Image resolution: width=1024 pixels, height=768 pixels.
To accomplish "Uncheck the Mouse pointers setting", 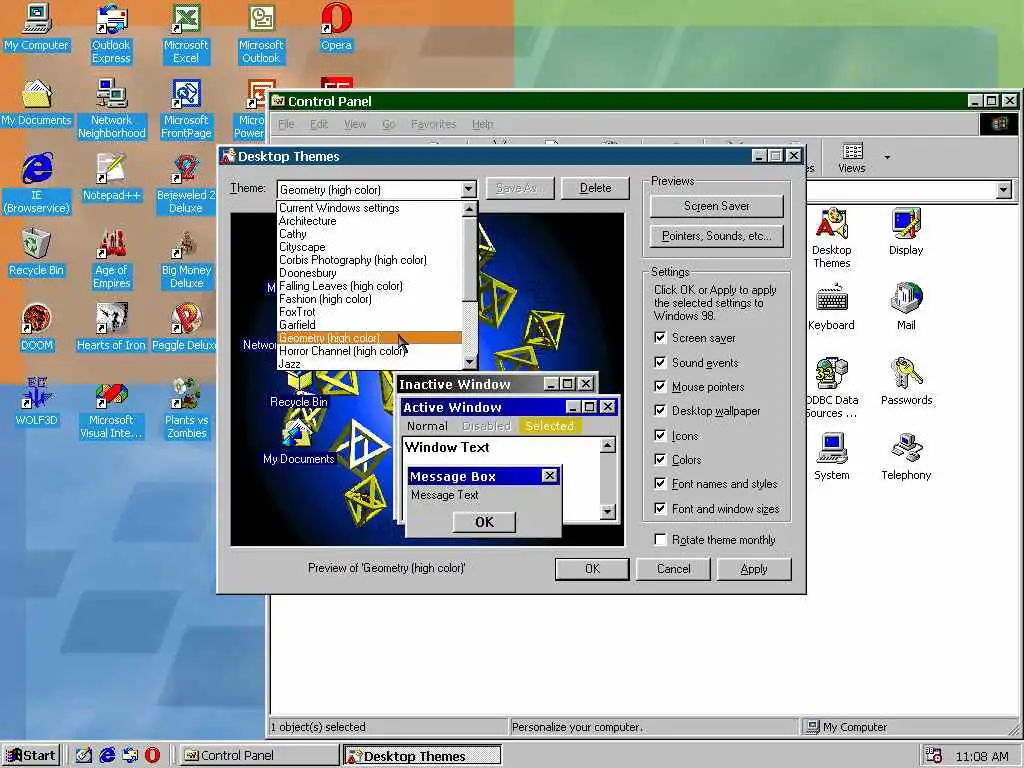I will click(x=660, y=386).
